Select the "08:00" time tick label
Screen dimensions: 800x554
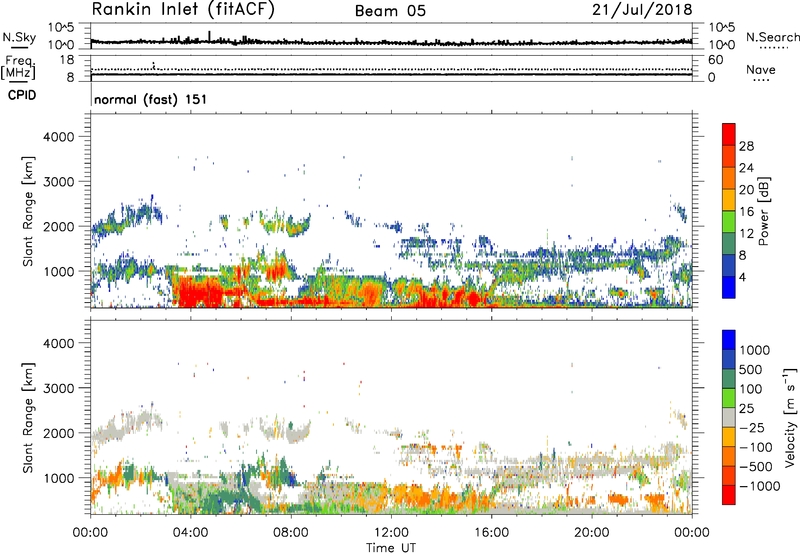(291, 533)
